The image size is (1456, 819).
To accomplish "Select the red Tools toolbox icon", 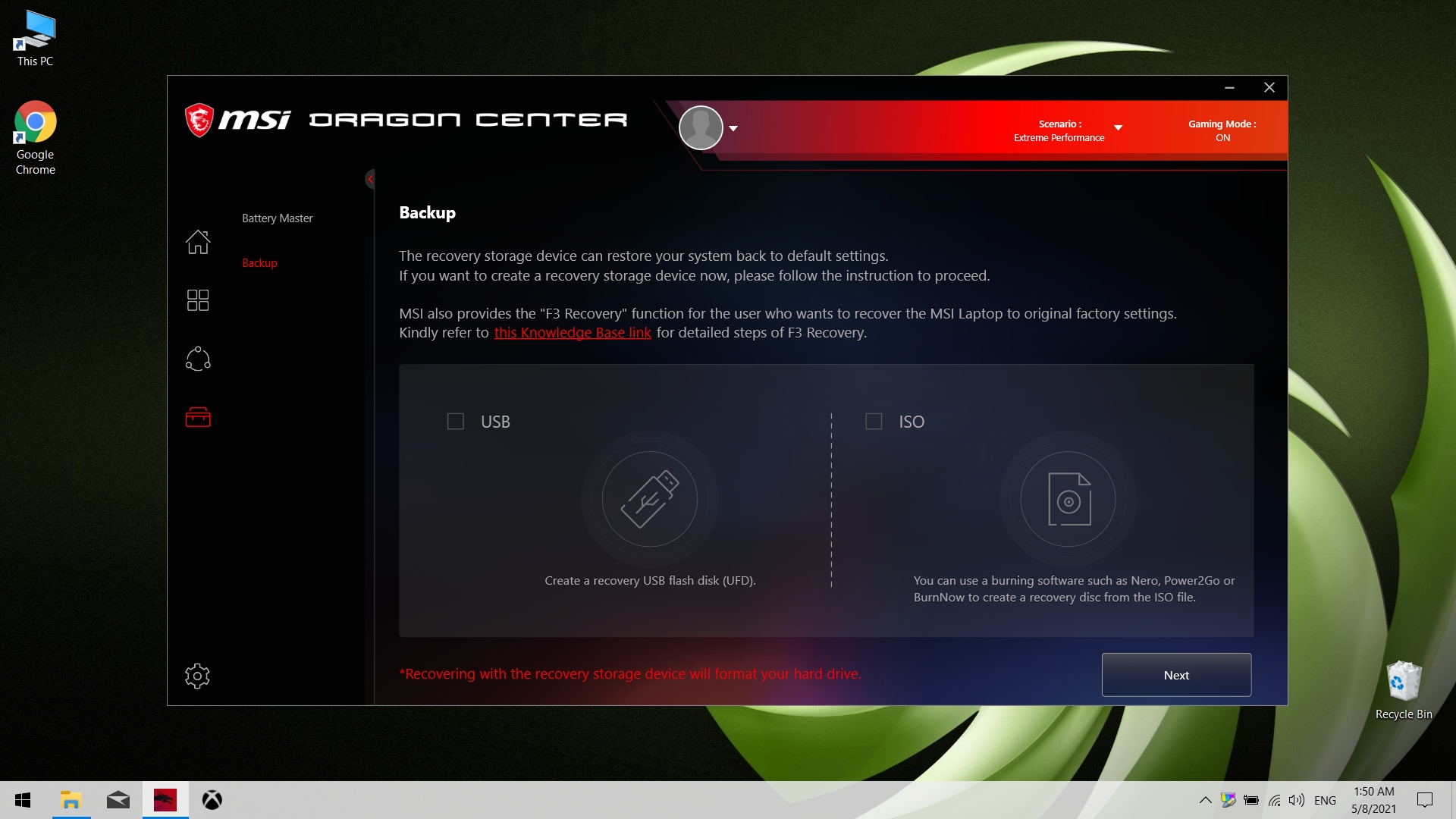I will pos(198,417).
